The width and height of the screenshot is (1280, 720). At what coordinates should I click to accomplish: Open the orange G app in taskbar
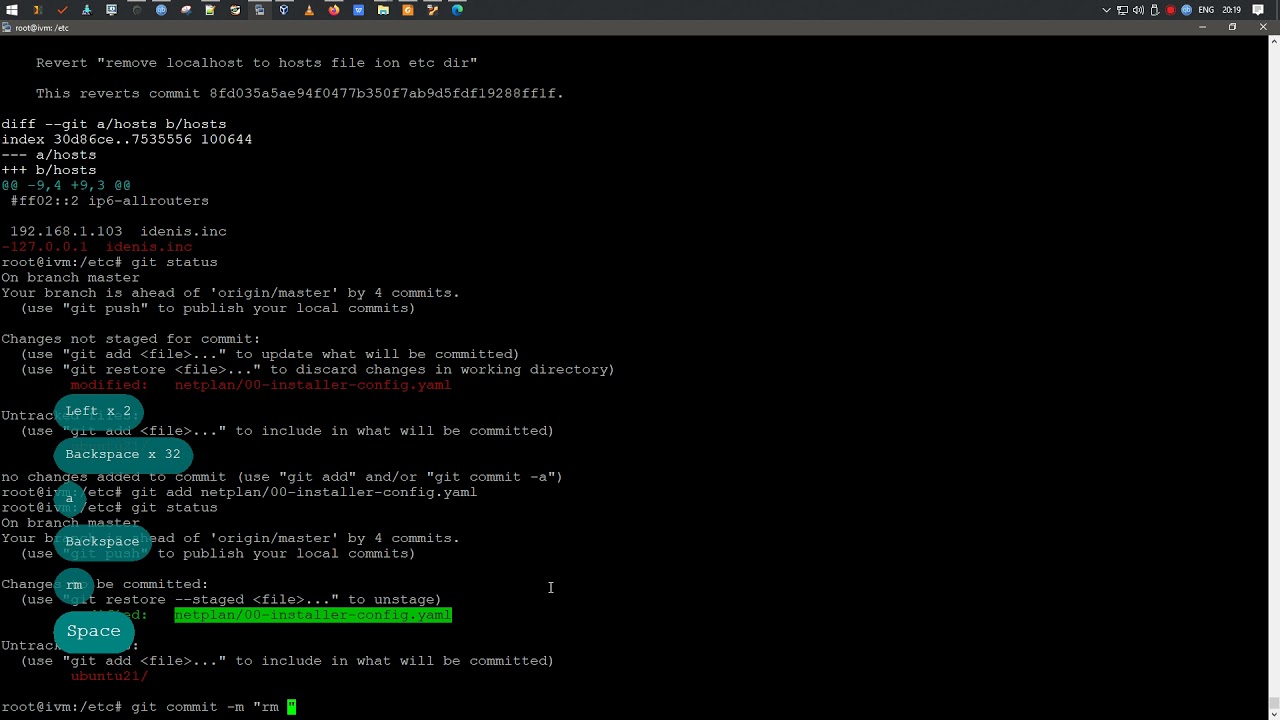click(407, 10)
